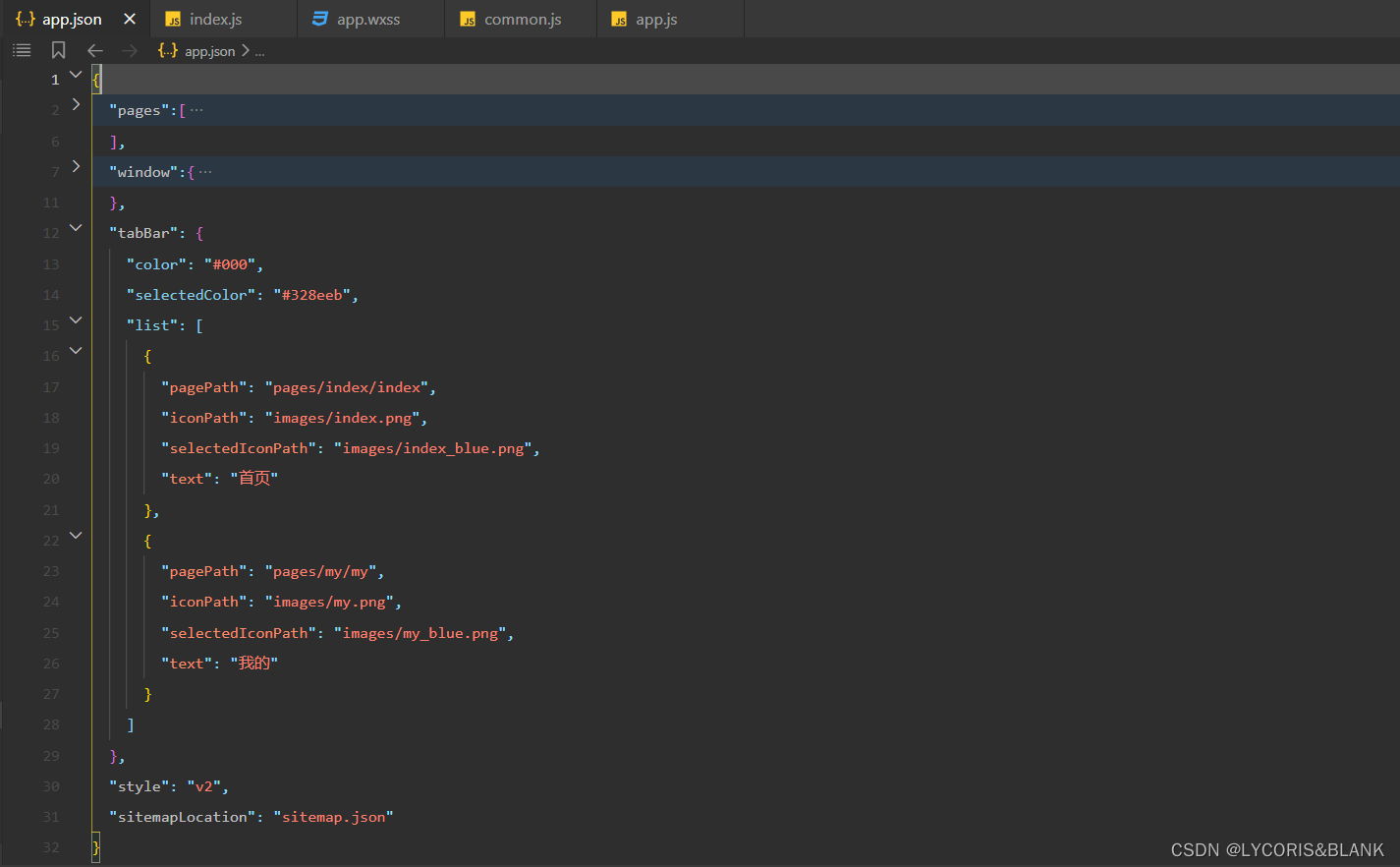Click the "iconPath" key on line 24
This screenshot has width=1400, height=867.
(204, 602)
